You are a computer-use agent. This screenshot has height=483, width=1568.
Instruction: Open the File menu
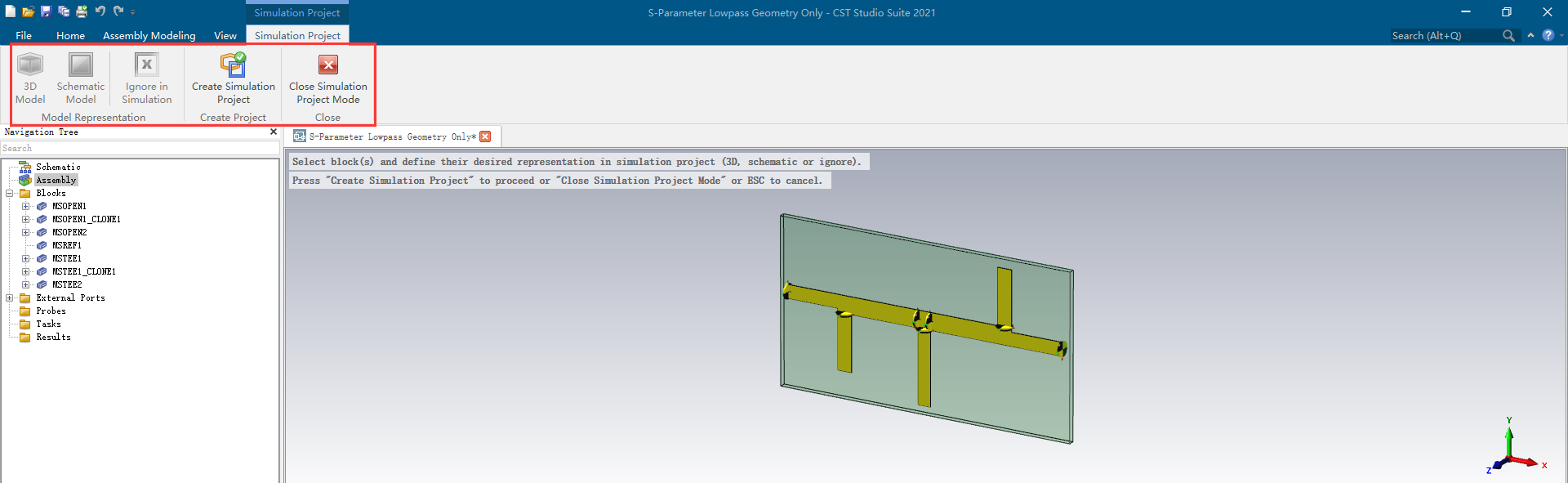pyautogui.click(x=24, y=35)
